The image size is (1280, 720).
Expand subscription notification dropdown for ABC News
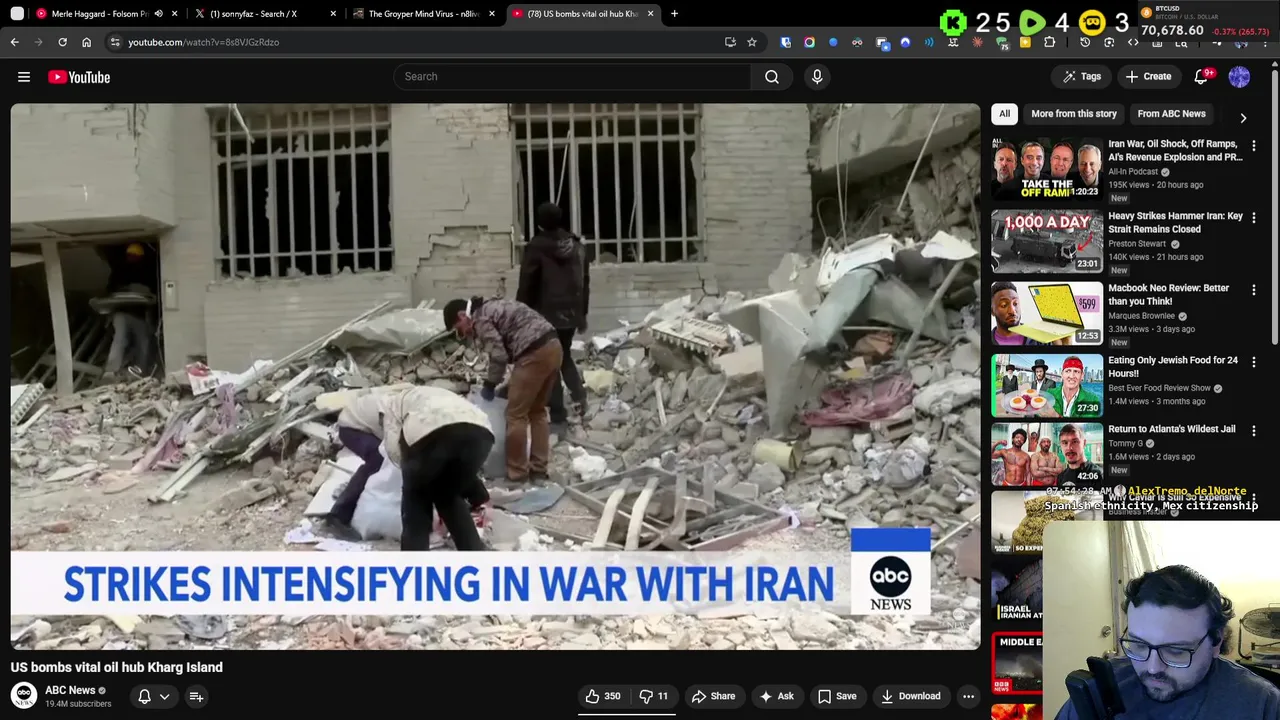pyautogui.click(x=164, y=696)
